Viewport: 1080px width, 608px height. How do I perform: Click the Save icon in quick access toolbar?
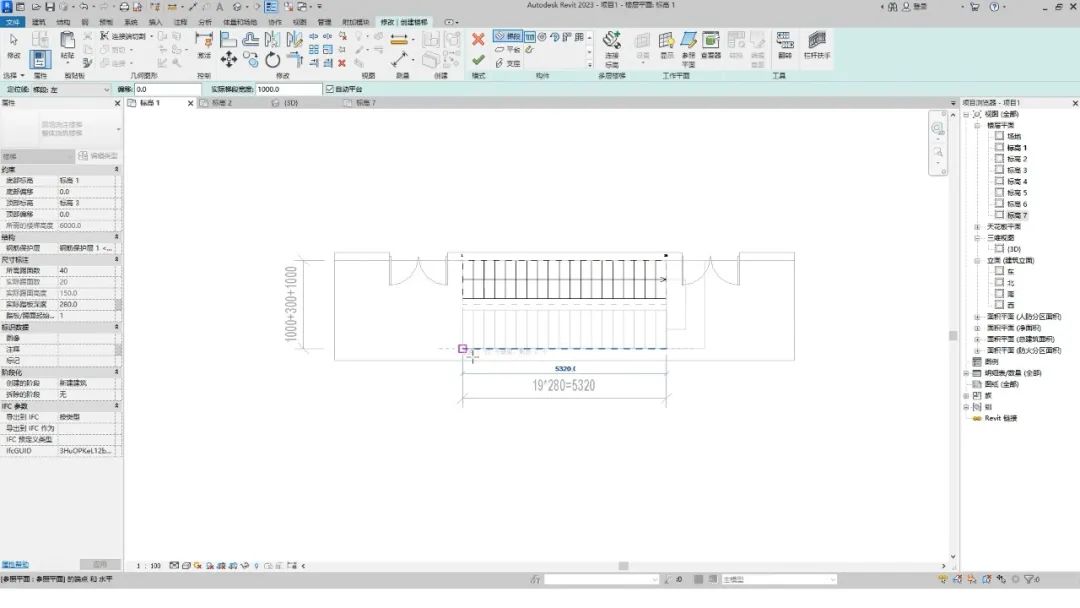point(50,6)
